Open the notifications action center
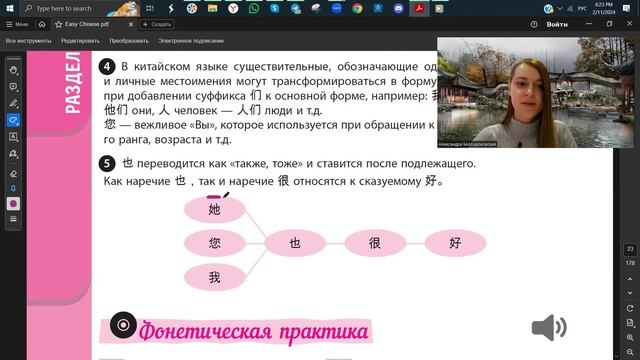Screen dimensions: 640x360 tap(627, 8)
